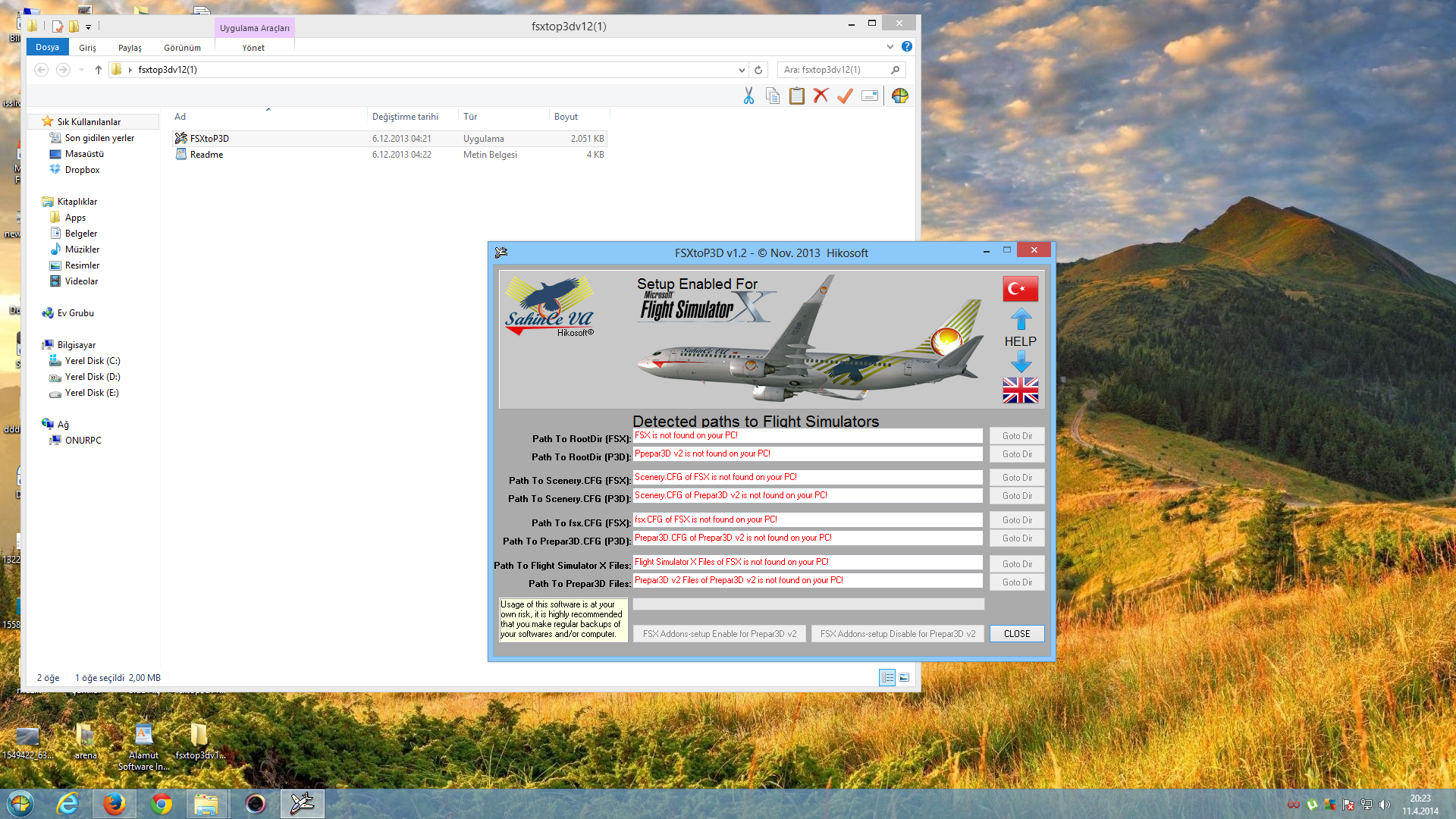Select Dropbox in navigation pane
This screenshot has height=819, width=1456.
[82, 170]
